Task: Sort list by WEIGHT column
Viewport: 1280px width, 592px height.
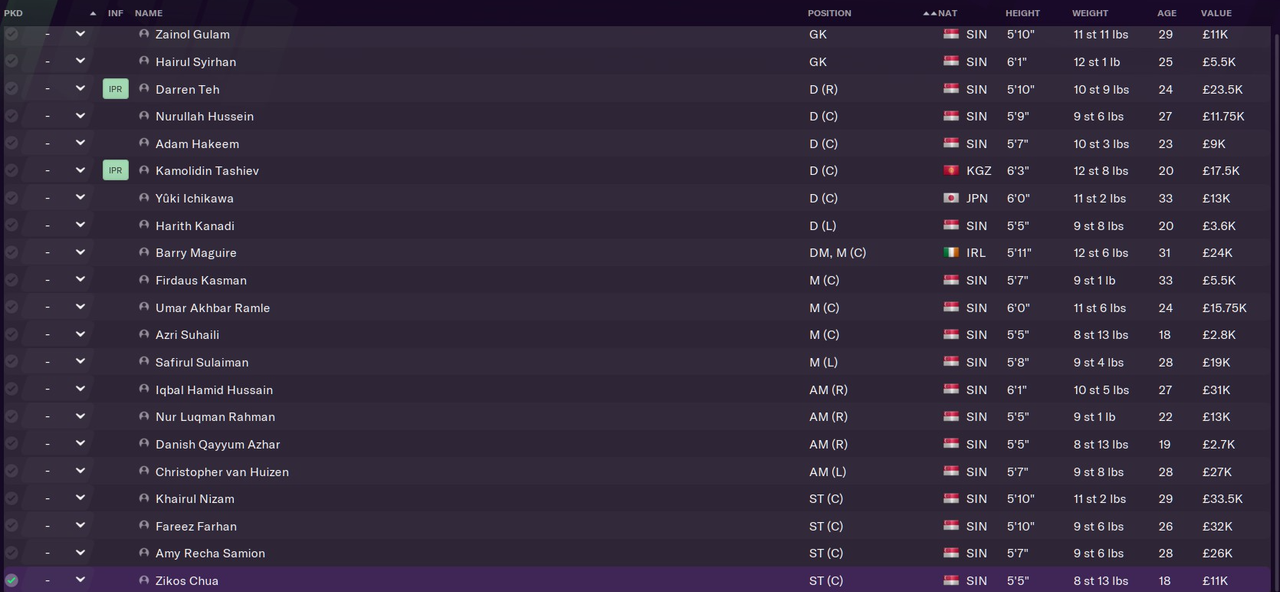Action: click(1090, 13)
